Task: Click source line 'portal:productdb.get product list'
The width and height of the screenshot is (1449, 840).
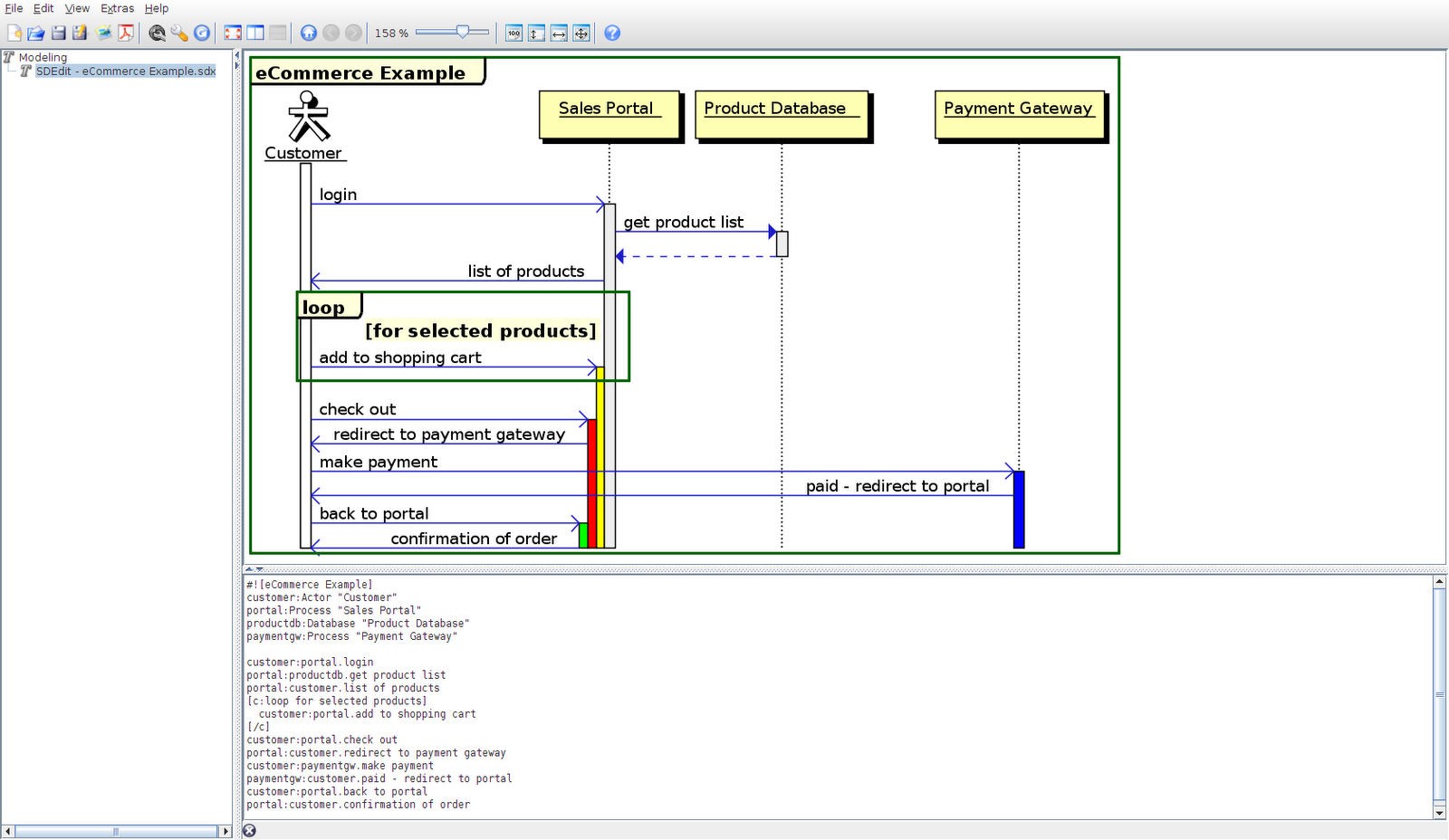Action: [x=346, y=675]
